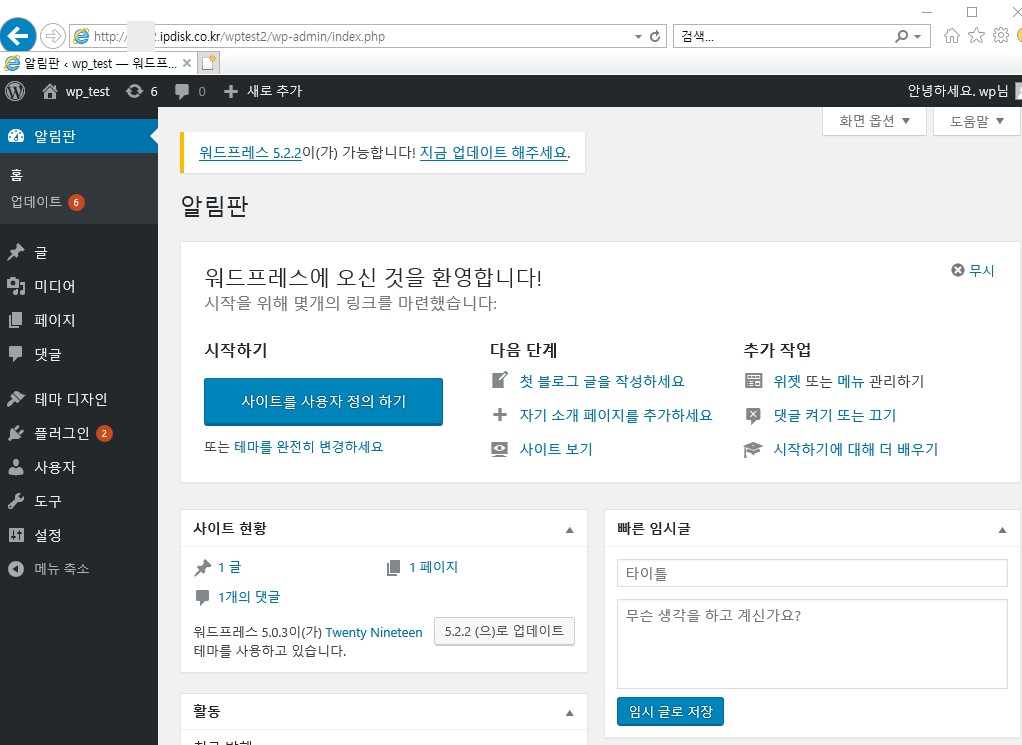Click the plus icon for 새로 추가
The image size is (1022, 745).
point(231,92)
